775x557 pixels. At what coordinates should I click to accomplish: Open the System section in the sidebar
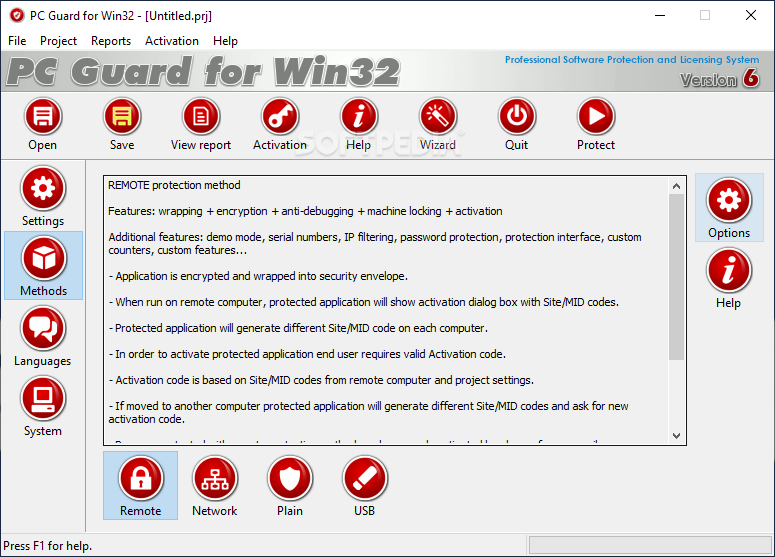tap(43, 407)
